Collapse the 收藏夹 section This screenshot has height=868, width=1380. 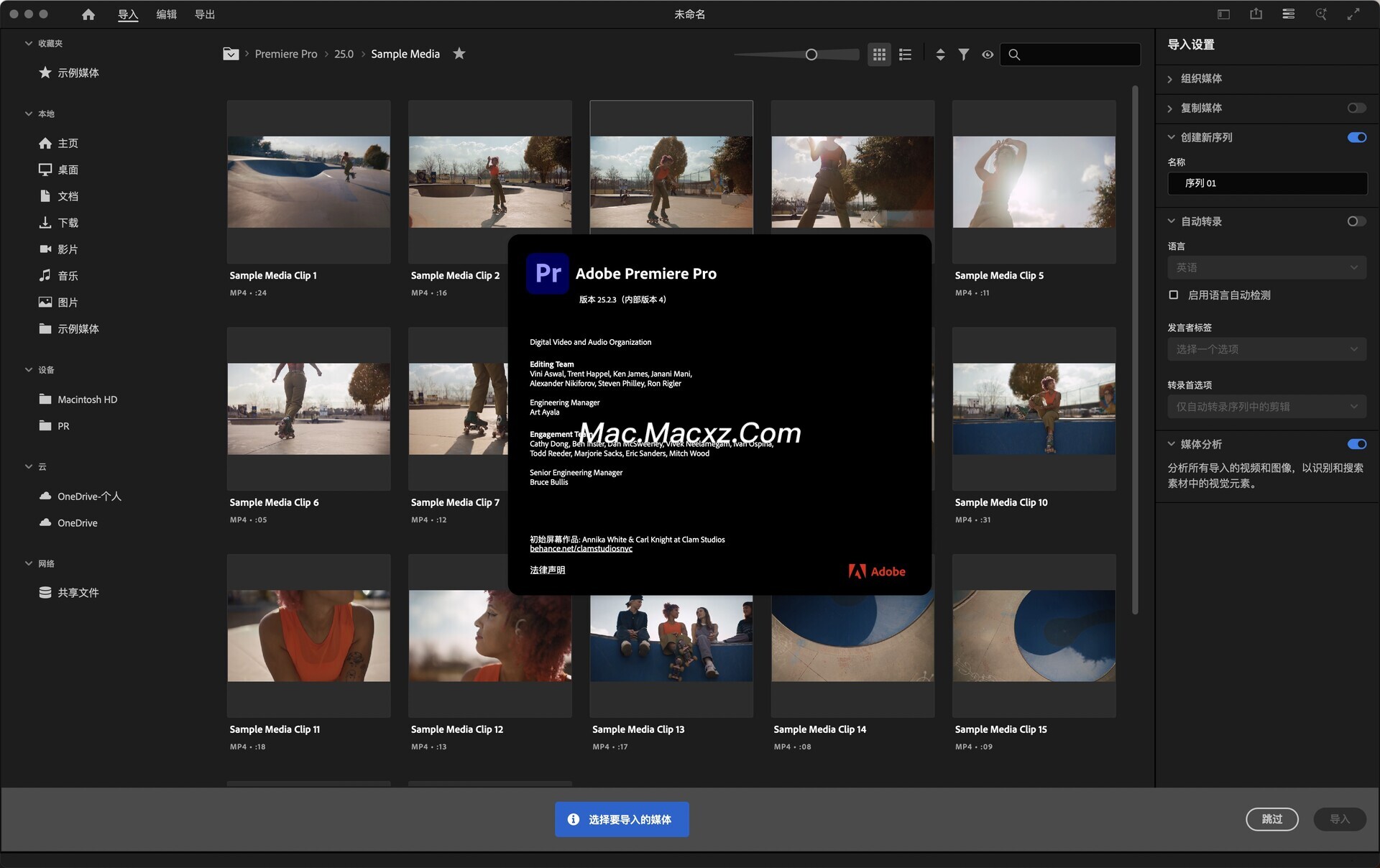click(29, 43)
